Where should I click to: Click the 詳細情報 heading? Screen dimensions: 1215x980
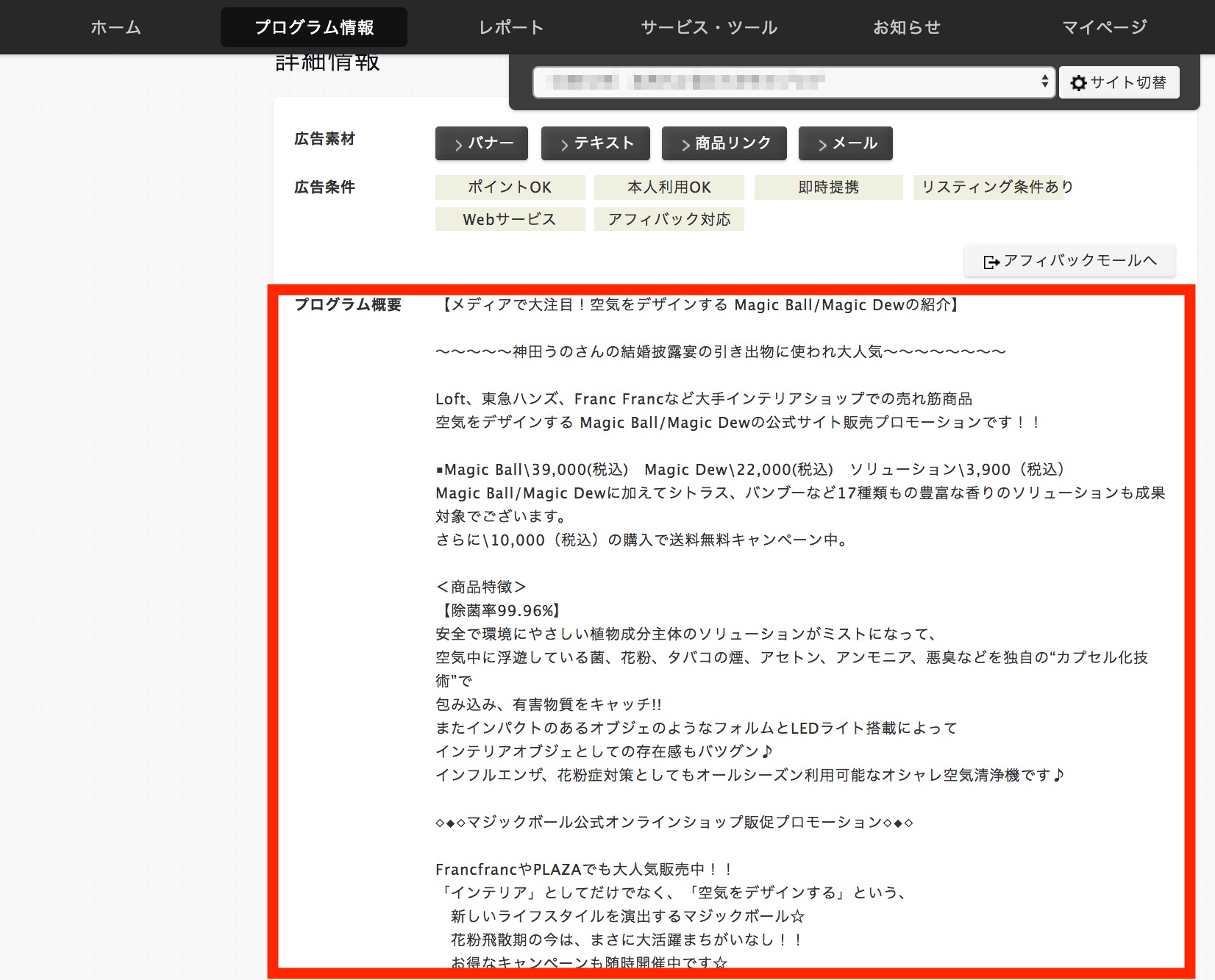coord(327,62)
